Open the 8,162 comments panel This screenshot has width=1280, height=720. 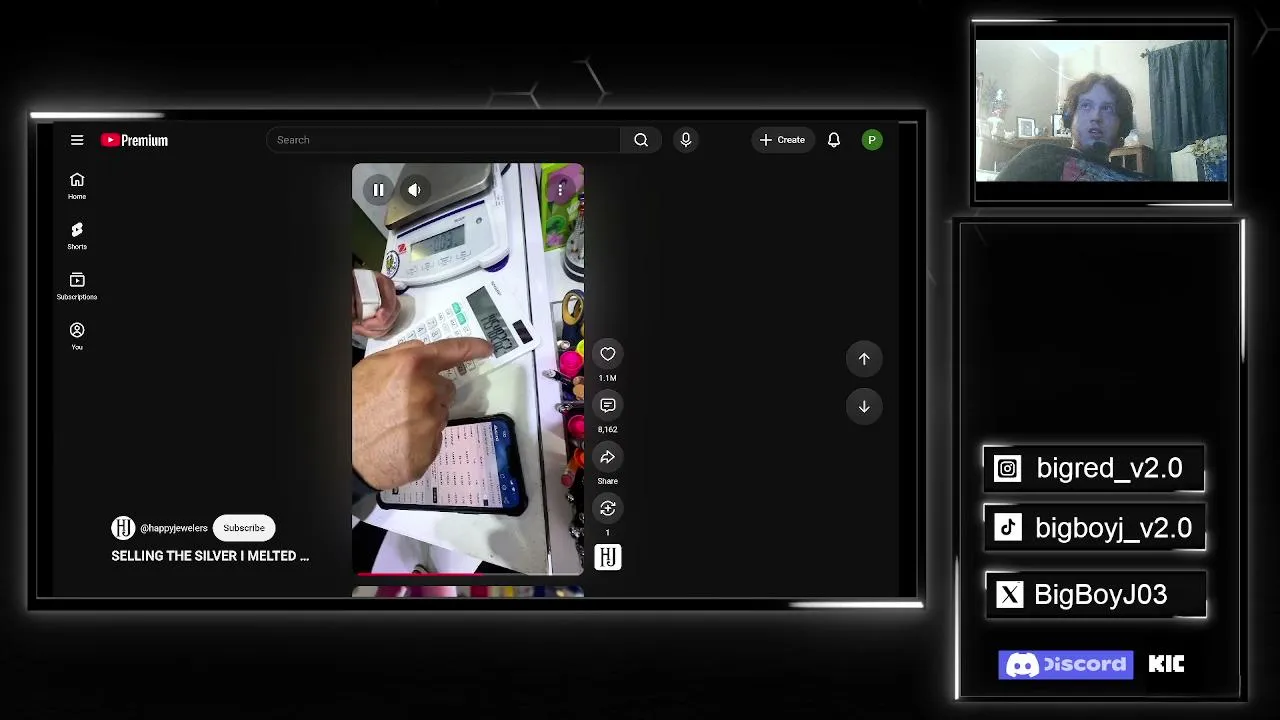point(608,405)
